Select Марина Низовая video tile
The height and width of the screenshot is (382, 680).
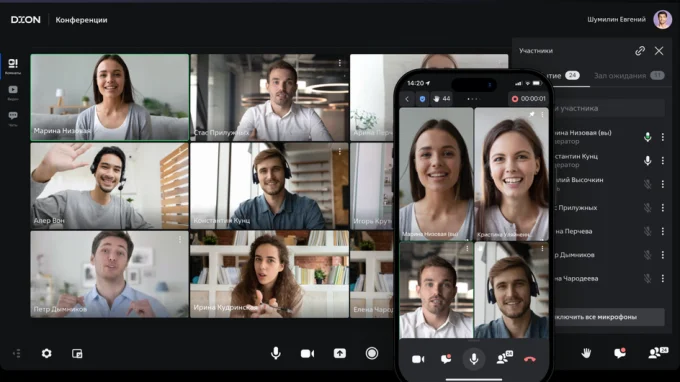(x=110, y=97)
